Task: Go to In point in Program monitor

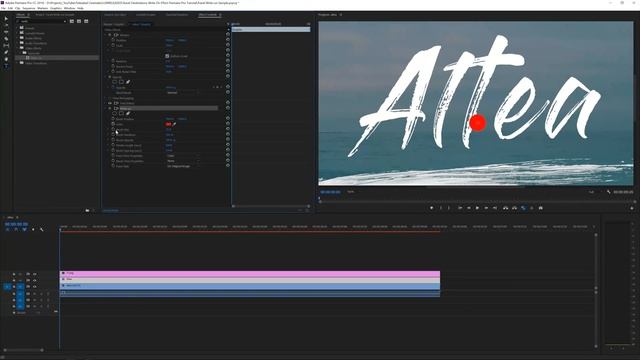Action: tap(460, 208)
